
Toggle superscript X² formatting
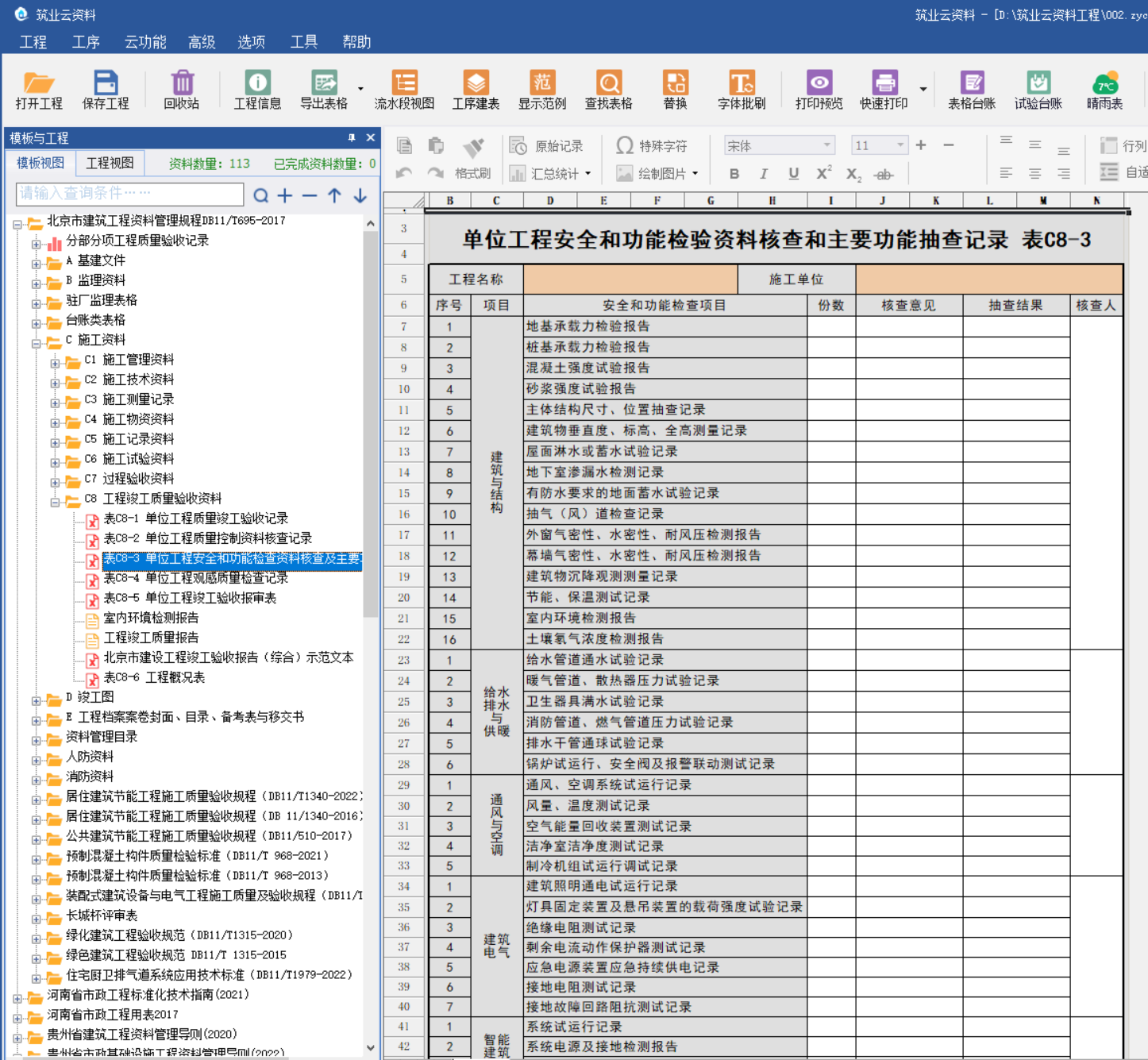[824, 173]
